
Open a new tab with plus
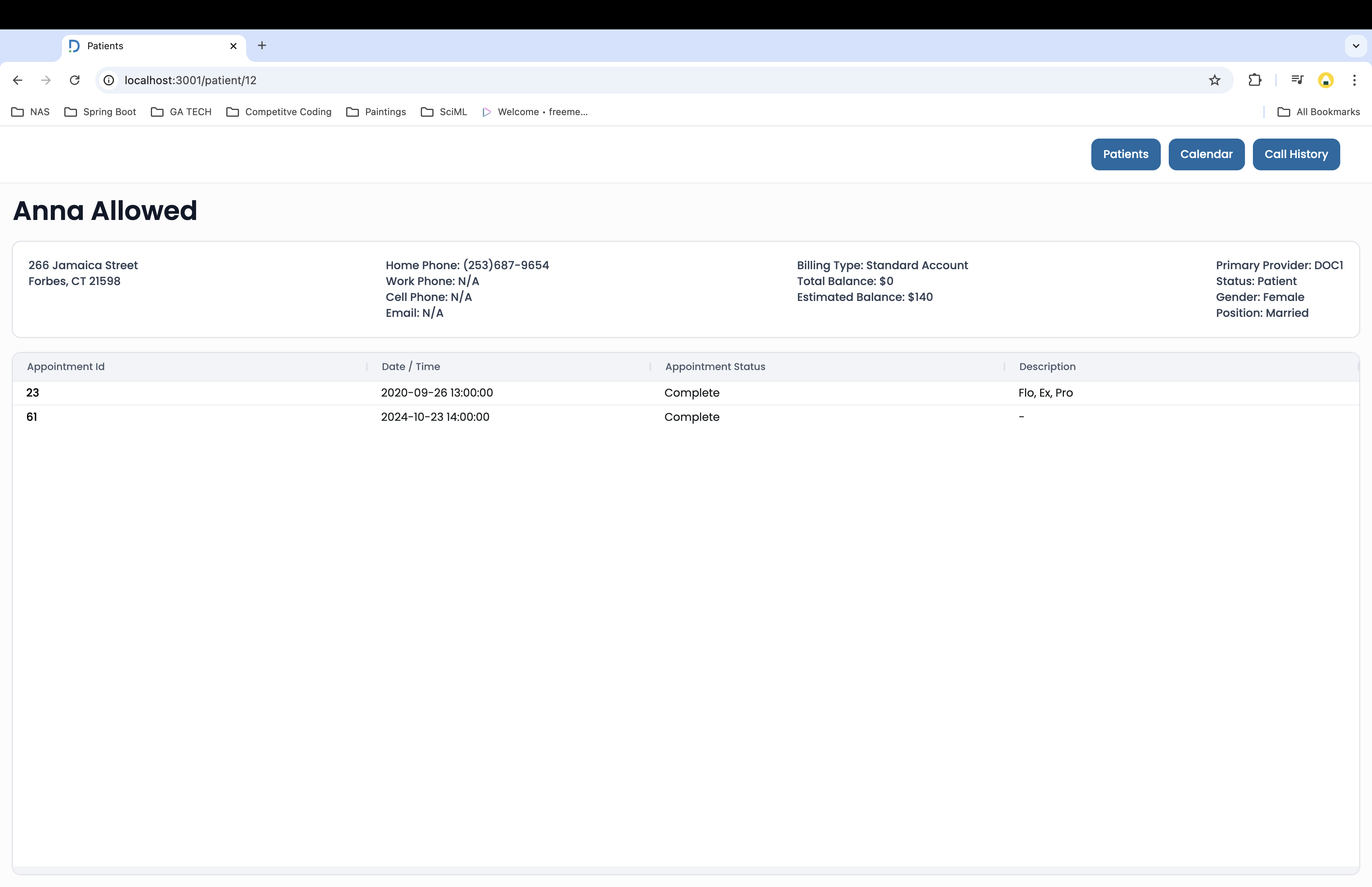click(x=262, y=46)
